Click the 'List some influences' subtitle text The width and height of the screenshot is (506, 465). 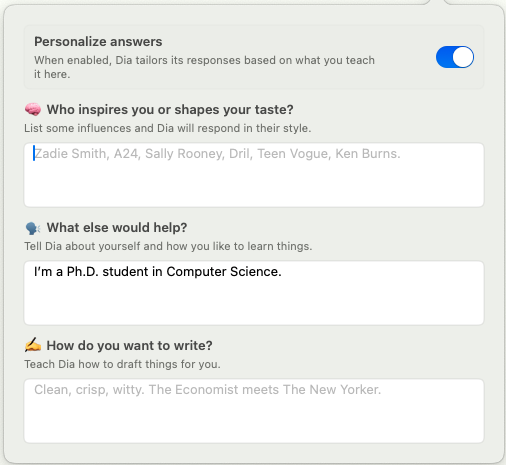pyautogui.click(x=167, y=128)
